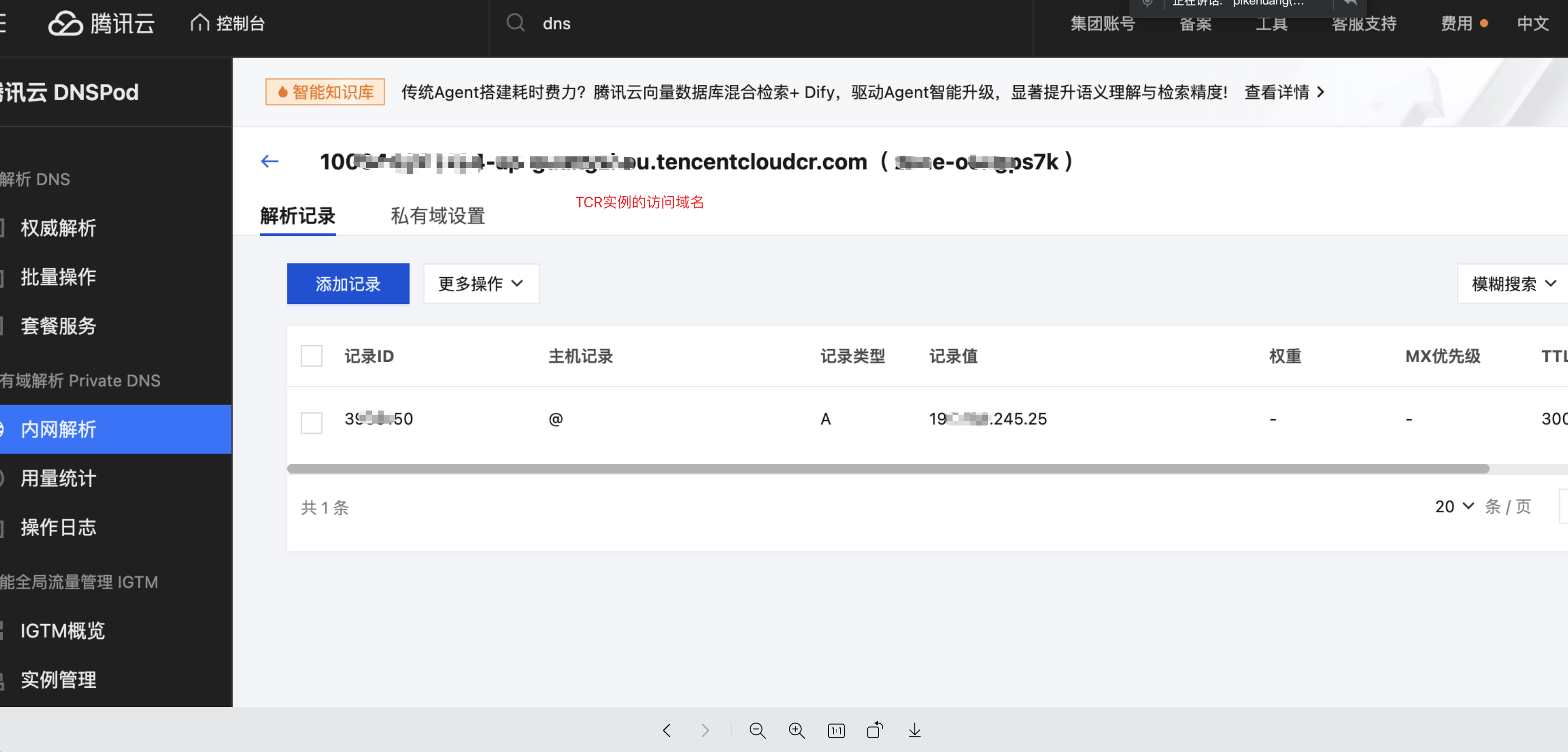
Task: Open 用量统计 in the sidebar
Action: tap(58, 478)
